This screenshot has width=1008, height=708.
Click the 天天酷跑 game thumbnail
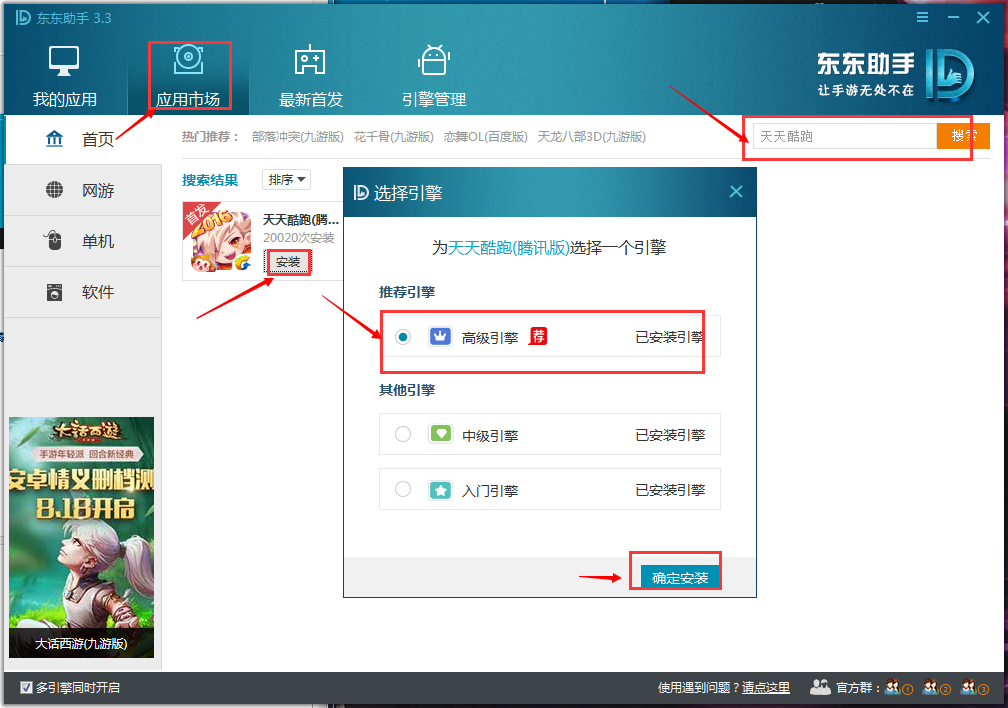coord(218,239)
